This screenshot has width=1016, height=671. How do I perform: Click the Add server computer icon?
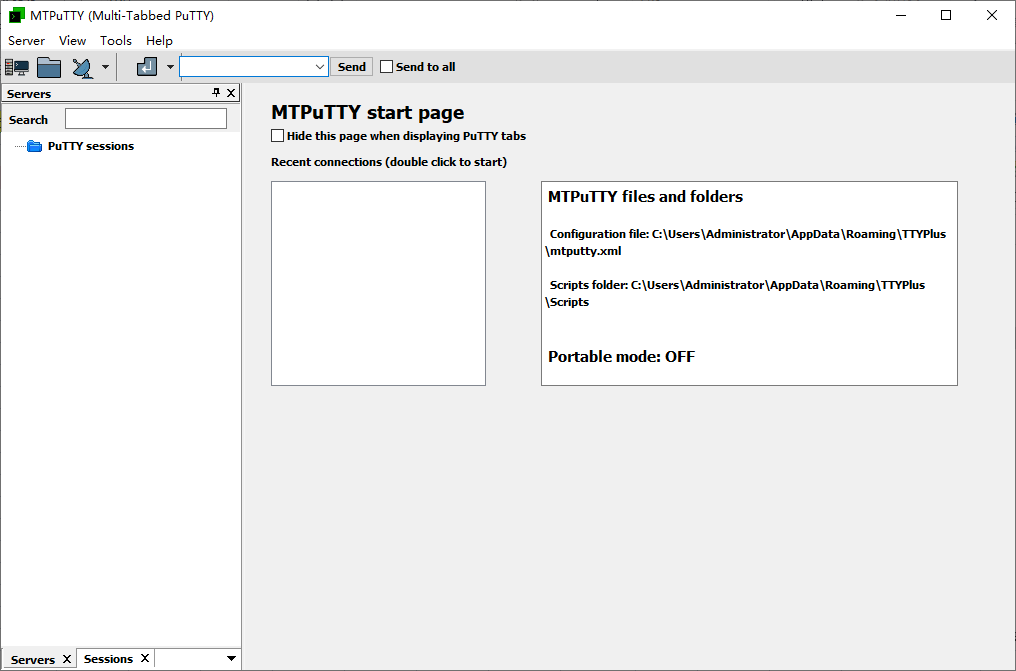coord(17,67)
